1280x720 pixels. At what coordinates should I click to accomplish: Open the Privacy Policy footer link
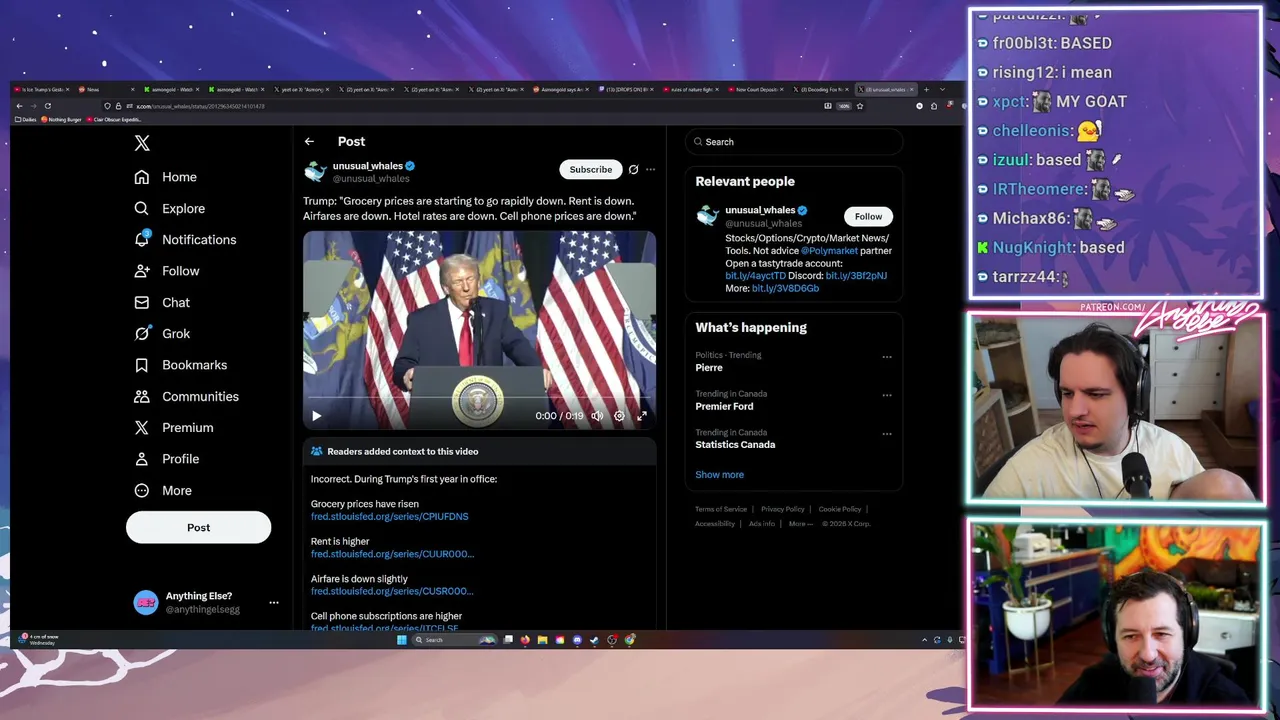tap(783, 509)
